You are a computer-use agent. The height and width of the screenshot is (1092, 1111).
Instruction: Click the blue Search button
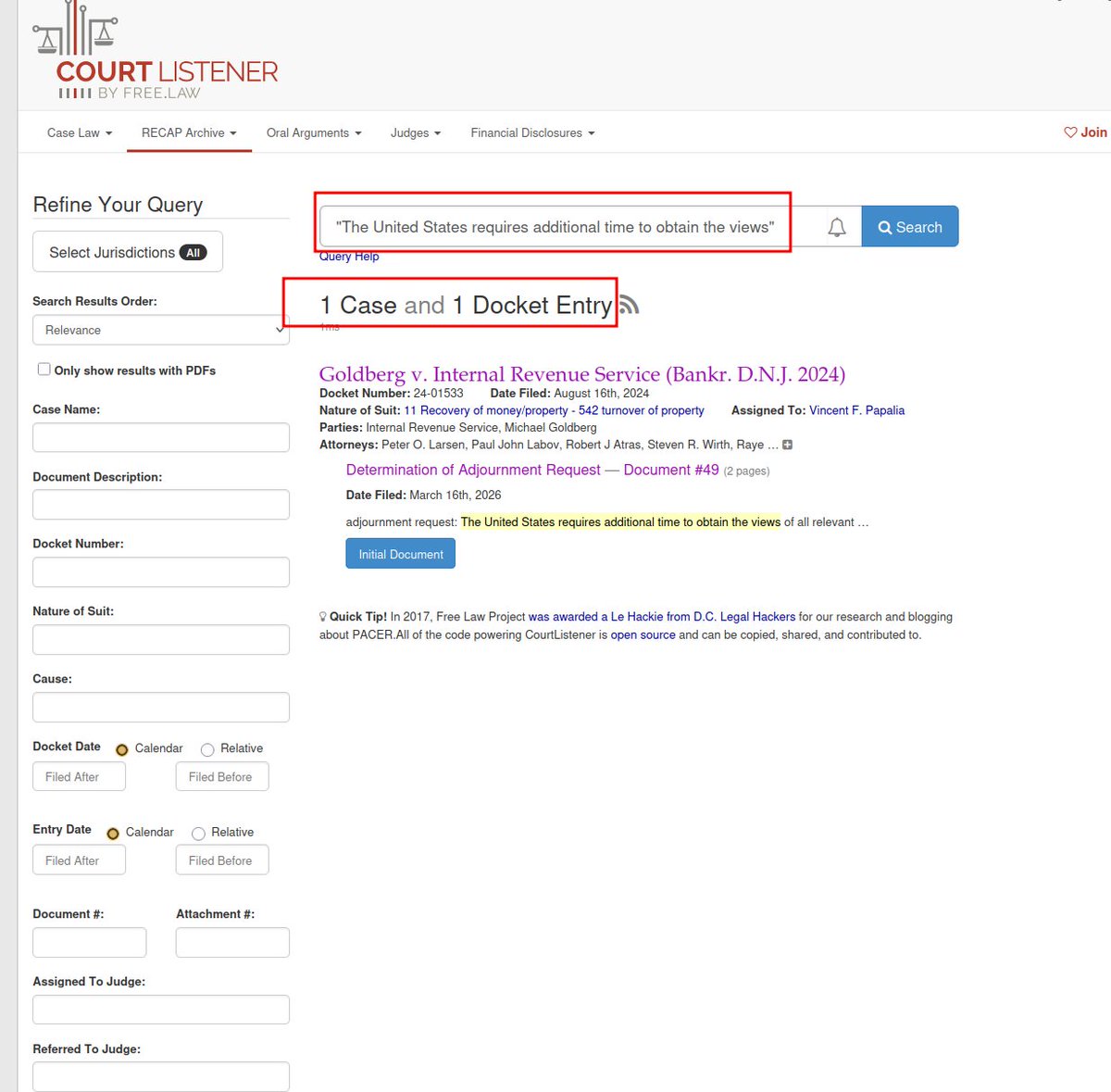pyautogui.click(x=910, y=227)
